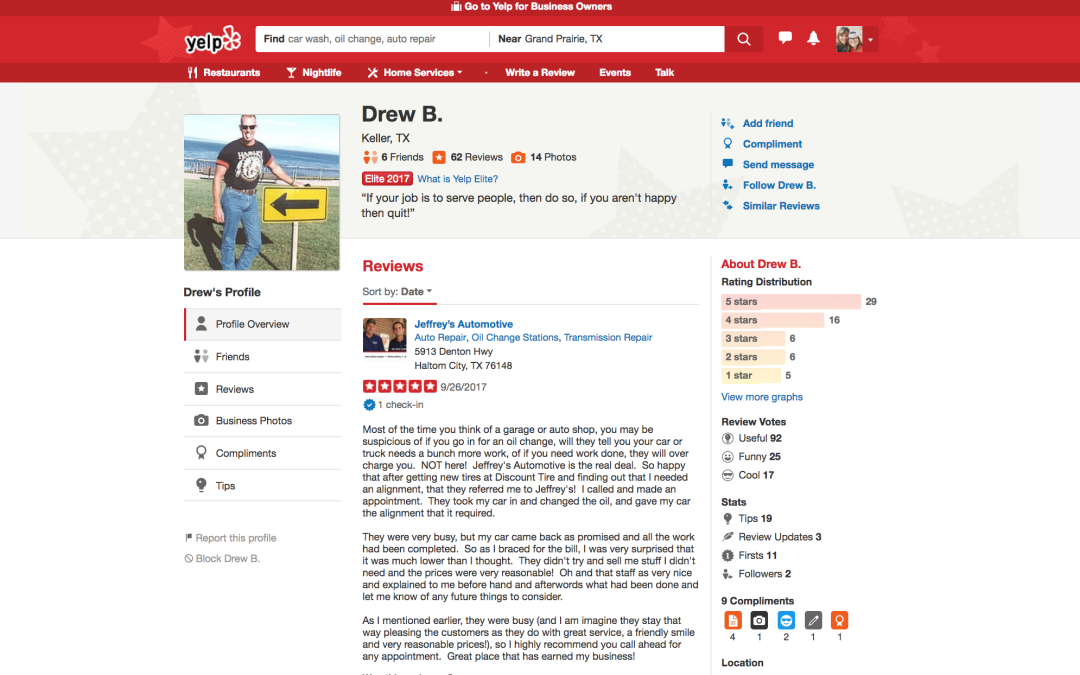Click Block Drew B.
This screenshot has height=675, width=1080.
[x=222, y=559]
